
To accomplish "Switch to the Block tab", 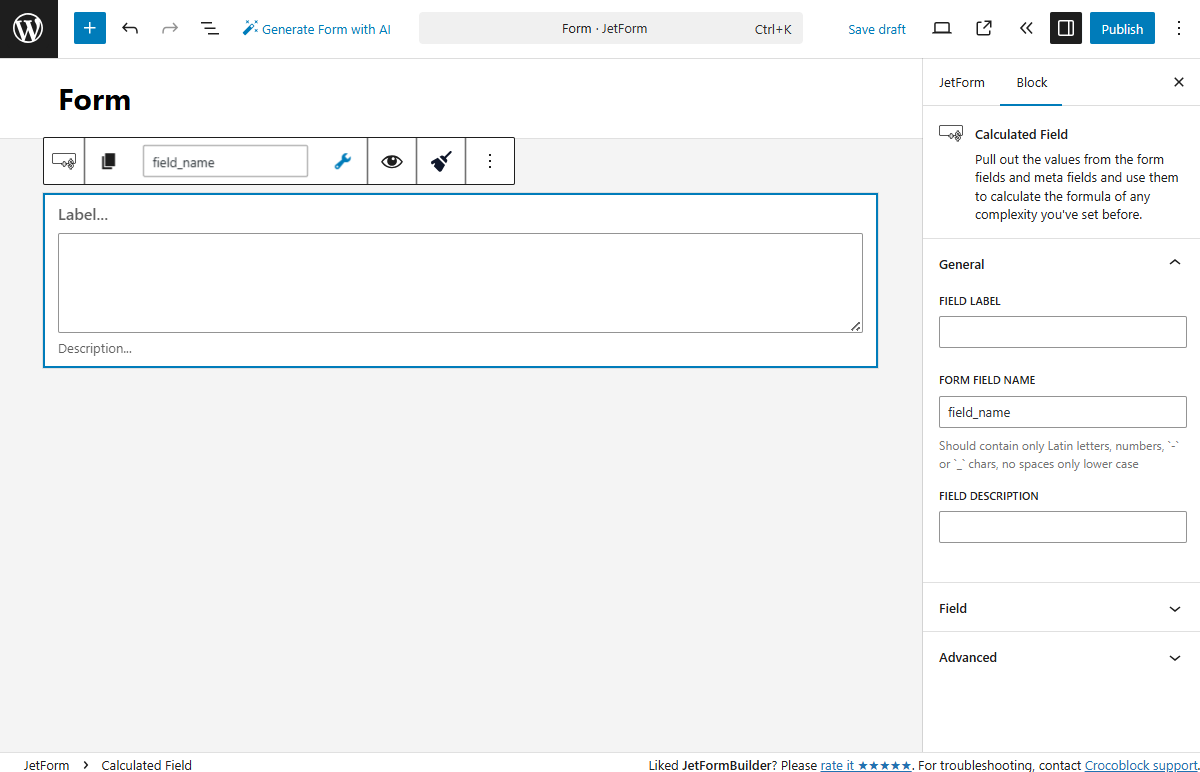I will (x=1032, y=83).
